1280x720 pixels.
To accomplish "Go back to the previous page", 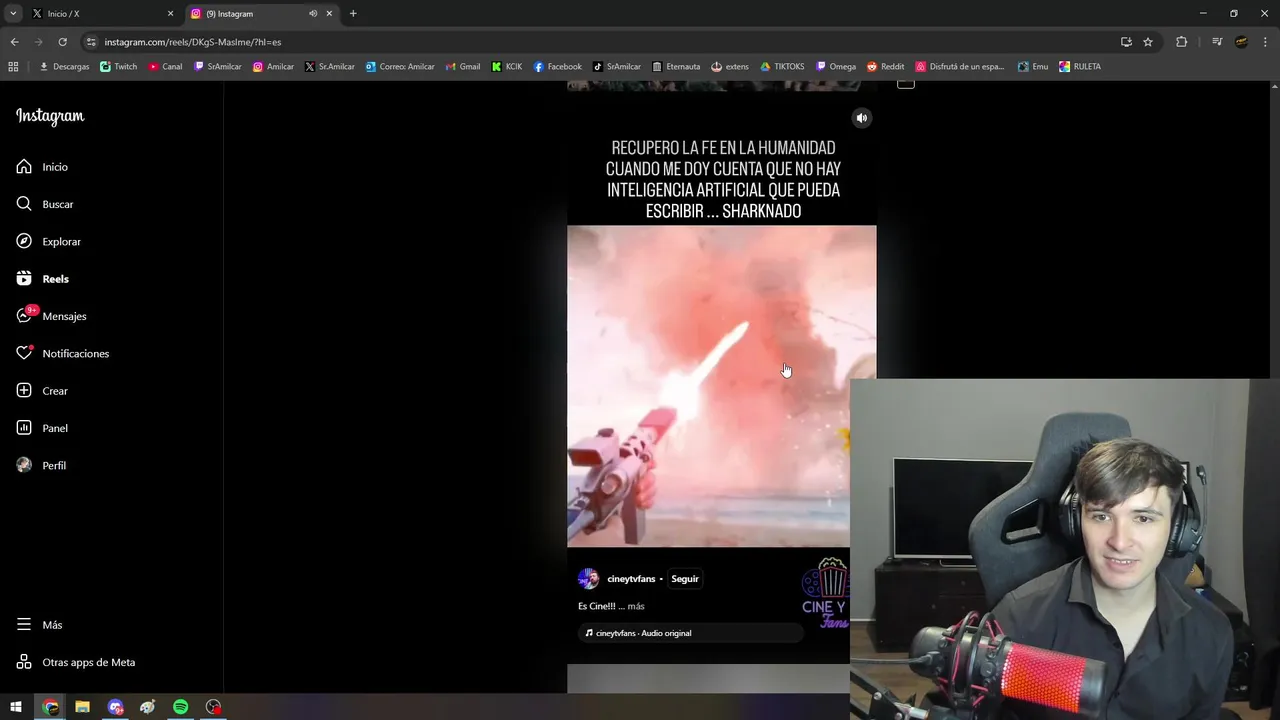I will click(14, 42).
